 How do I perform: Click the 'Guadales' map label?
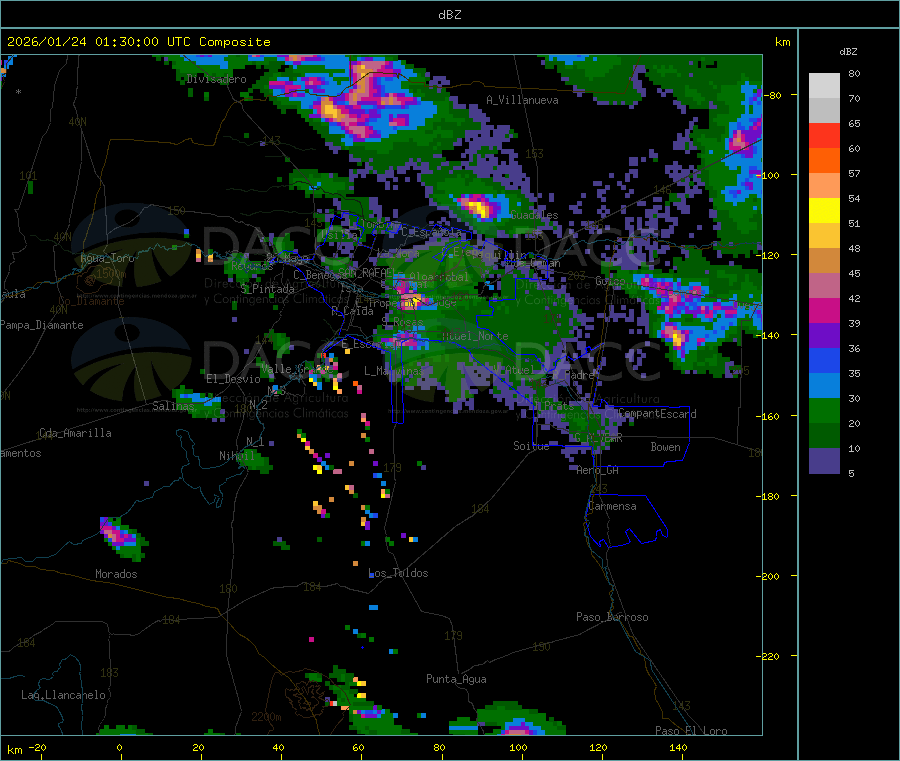tap(534, 215)
